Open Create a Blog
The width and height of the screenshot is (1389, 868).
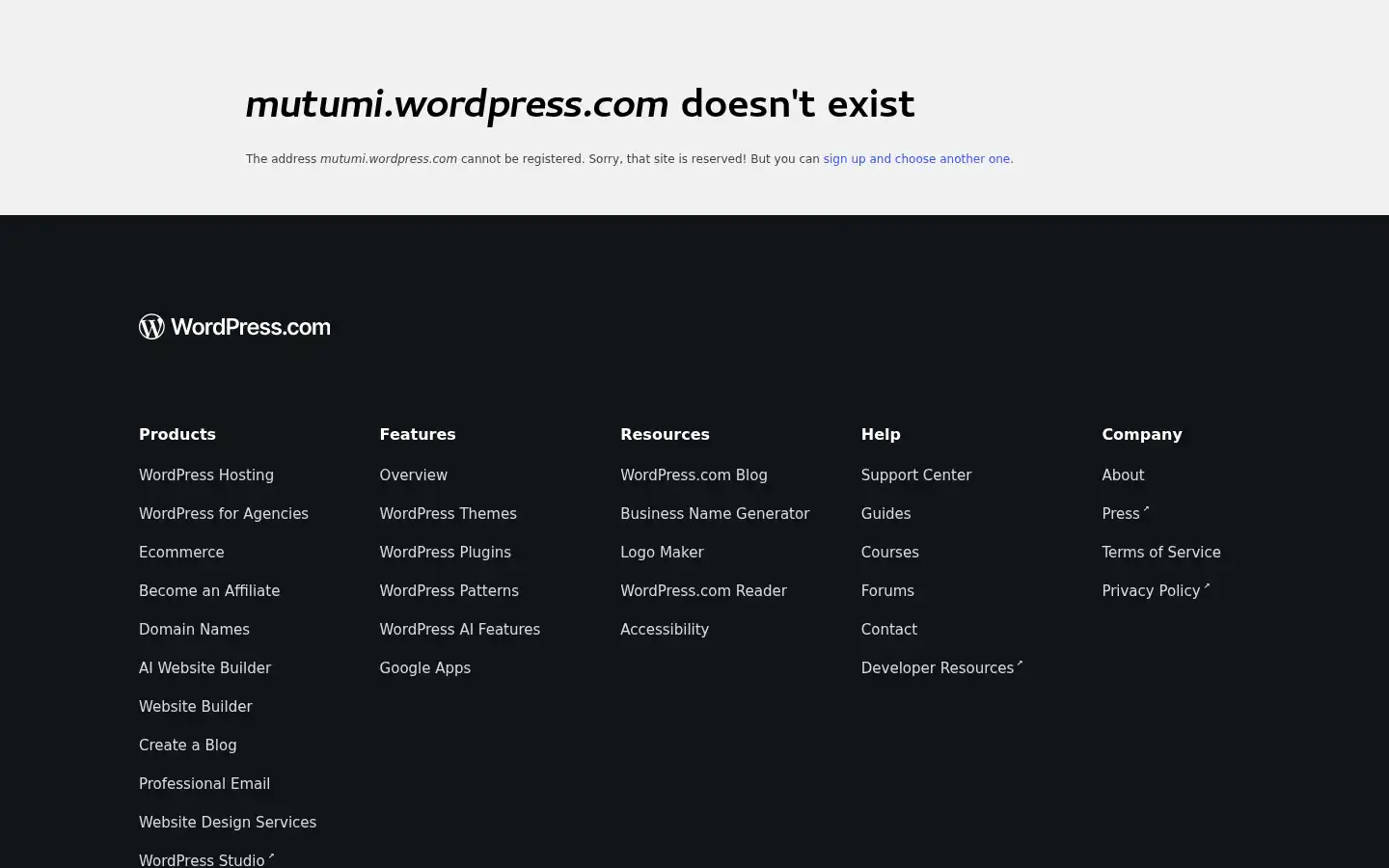188,745
